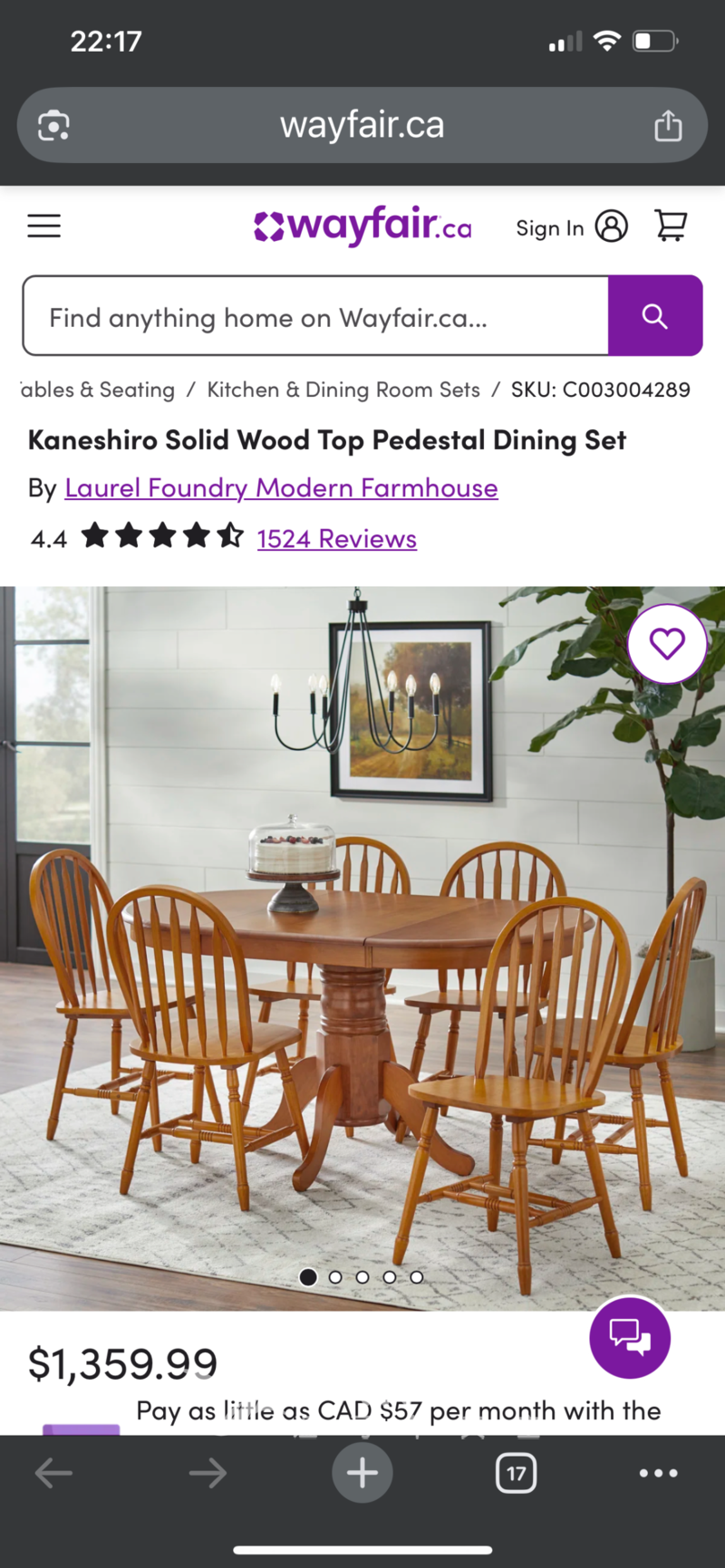Go back with browser back arrow
This screenshot has width=725, height=1568.
tap(53, 1473)
